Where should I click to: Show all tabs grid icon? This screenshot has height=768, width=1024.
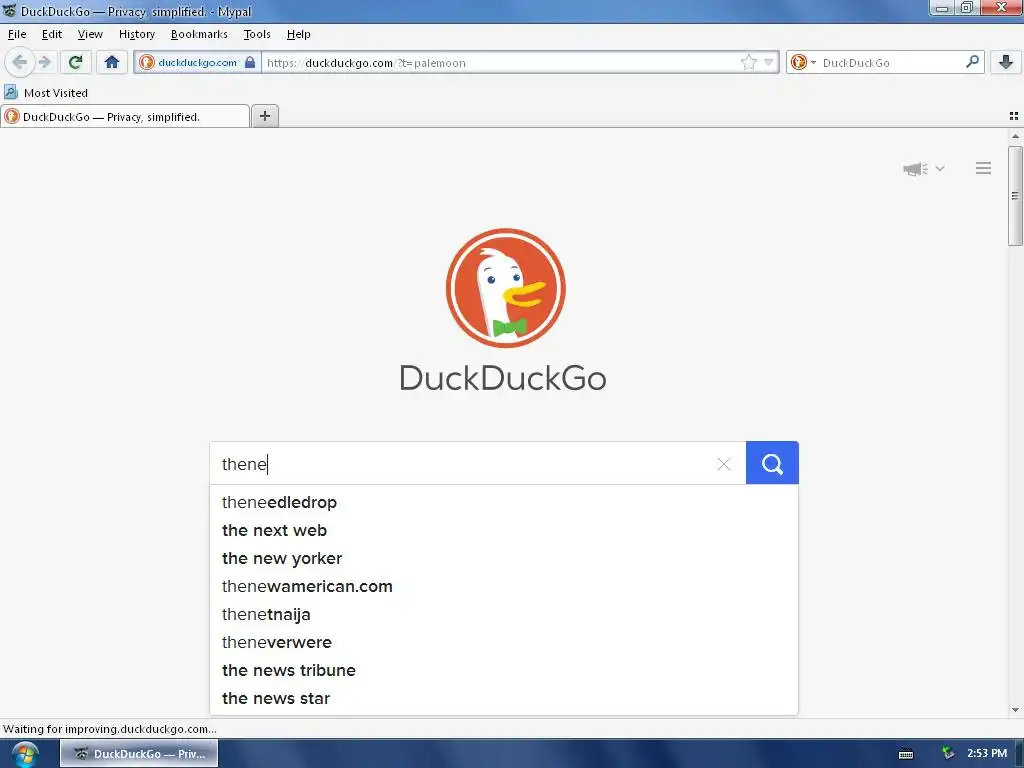pyautogui.click(x=1014, y=116)
